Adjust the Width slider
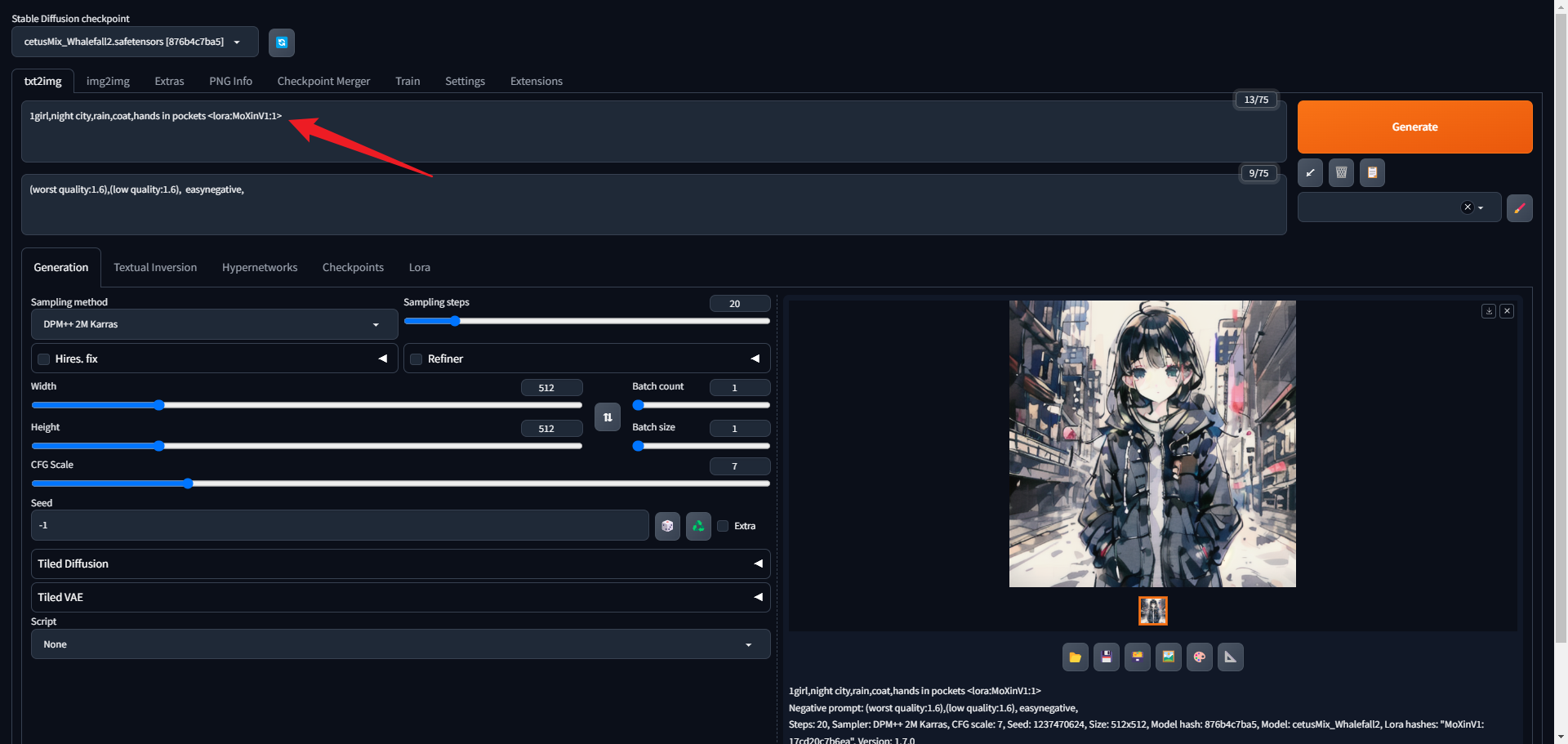This screenshot has height=744, width=1568. pyautogui.click(x=306, y=405)
